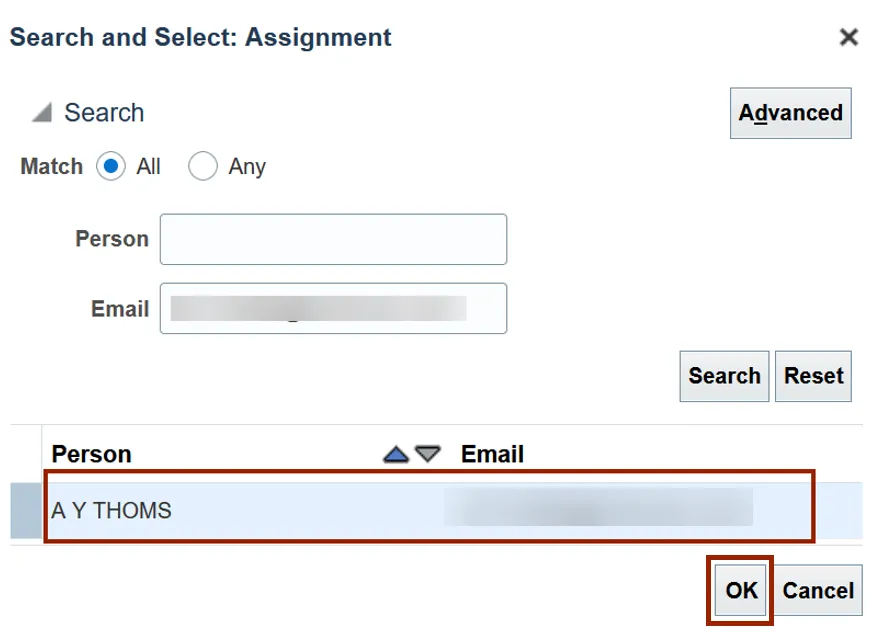The image size is (873, 634).
Task: Click the email cell in the result row
Action: click(x=597, y=508)
